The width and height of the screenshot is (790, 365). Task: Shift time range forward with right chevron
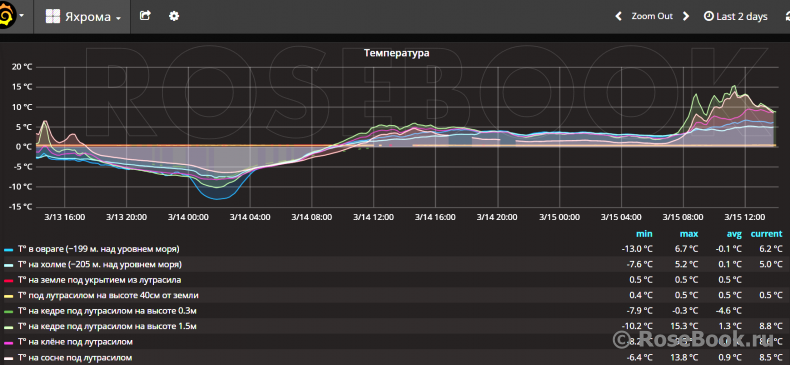click(686, 17)
